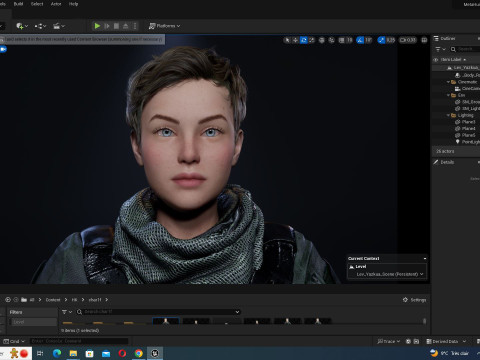
Task: Open the Platforms dropdown
Action: coord(164,26)
